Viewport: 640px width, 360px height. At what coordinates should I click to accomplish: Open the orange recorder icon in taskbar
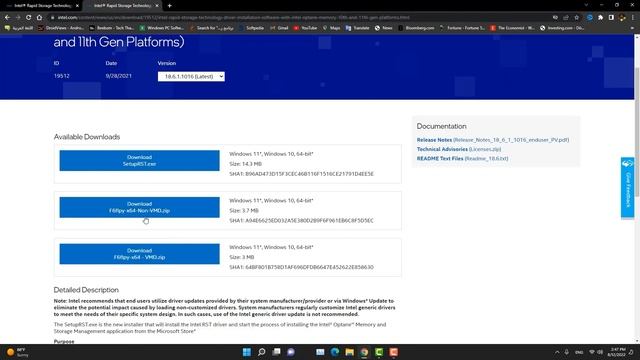(394, 352)
